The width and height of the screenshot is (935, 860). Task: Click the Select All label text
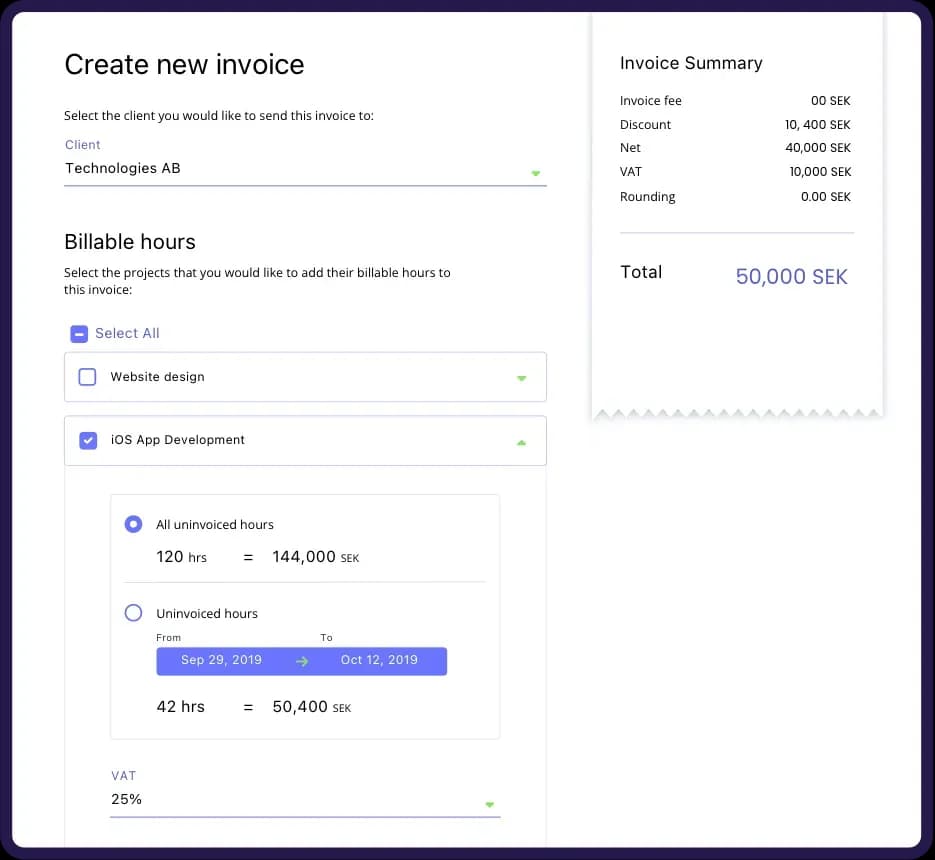coord(127,334)
